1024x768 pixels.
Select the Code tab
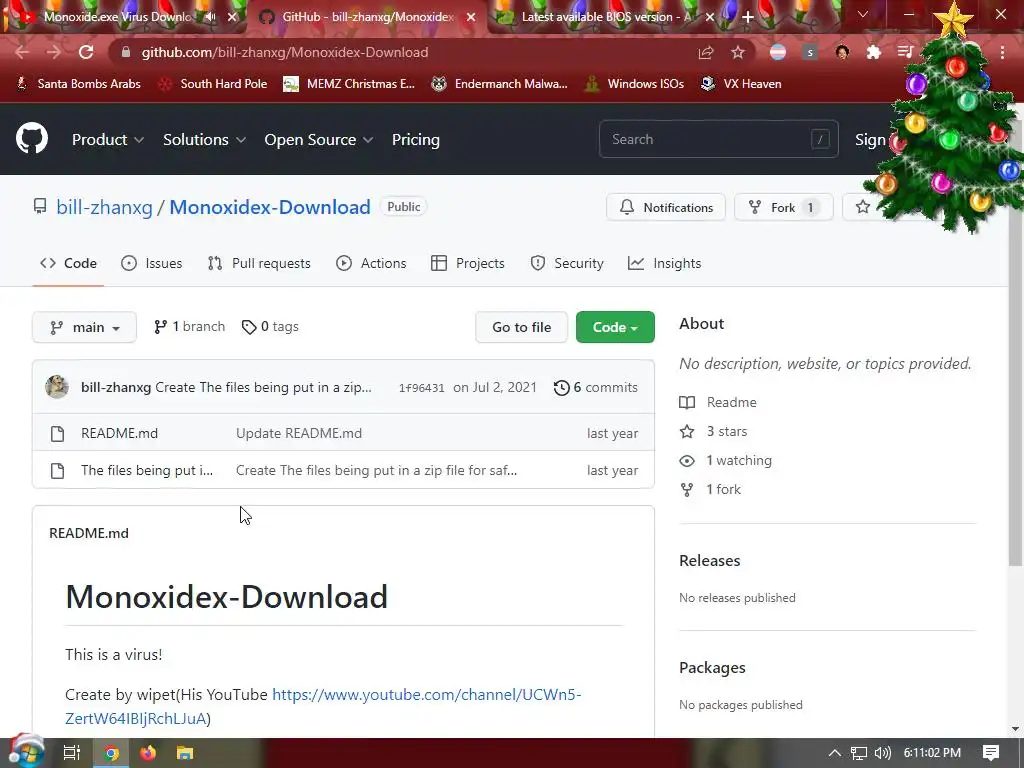(x=68, y=263)
